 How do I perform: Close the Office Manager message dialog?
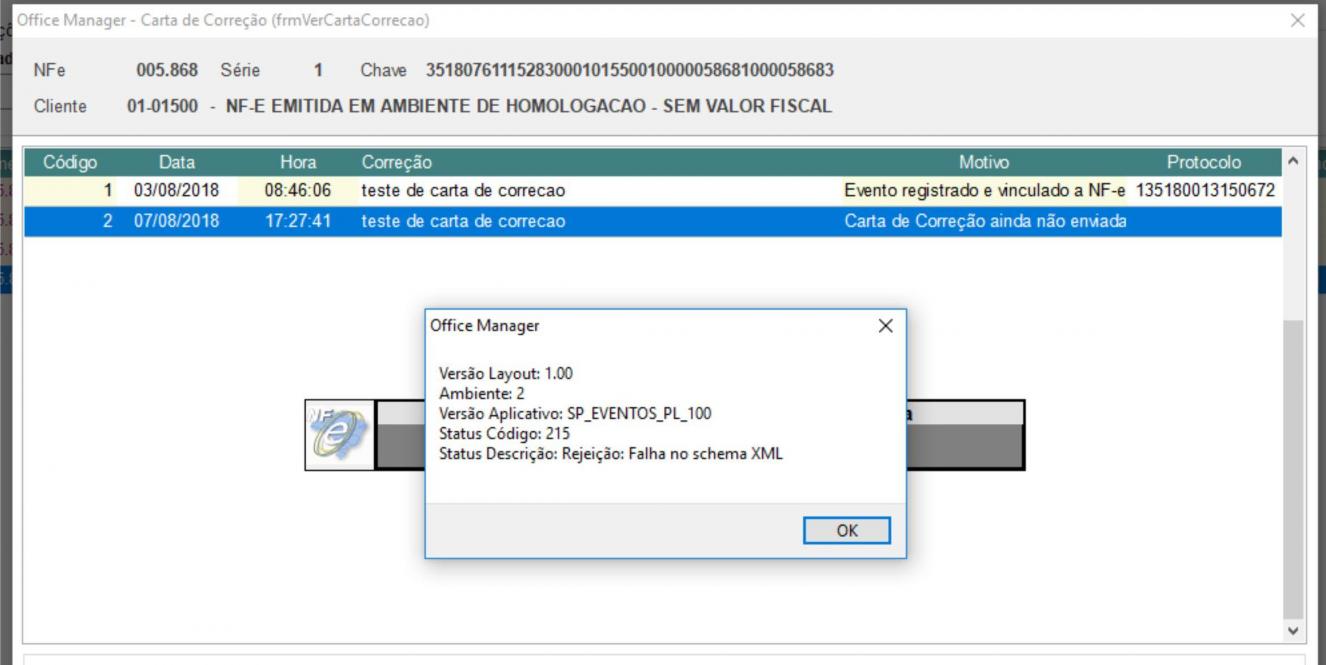coord(884,326)
